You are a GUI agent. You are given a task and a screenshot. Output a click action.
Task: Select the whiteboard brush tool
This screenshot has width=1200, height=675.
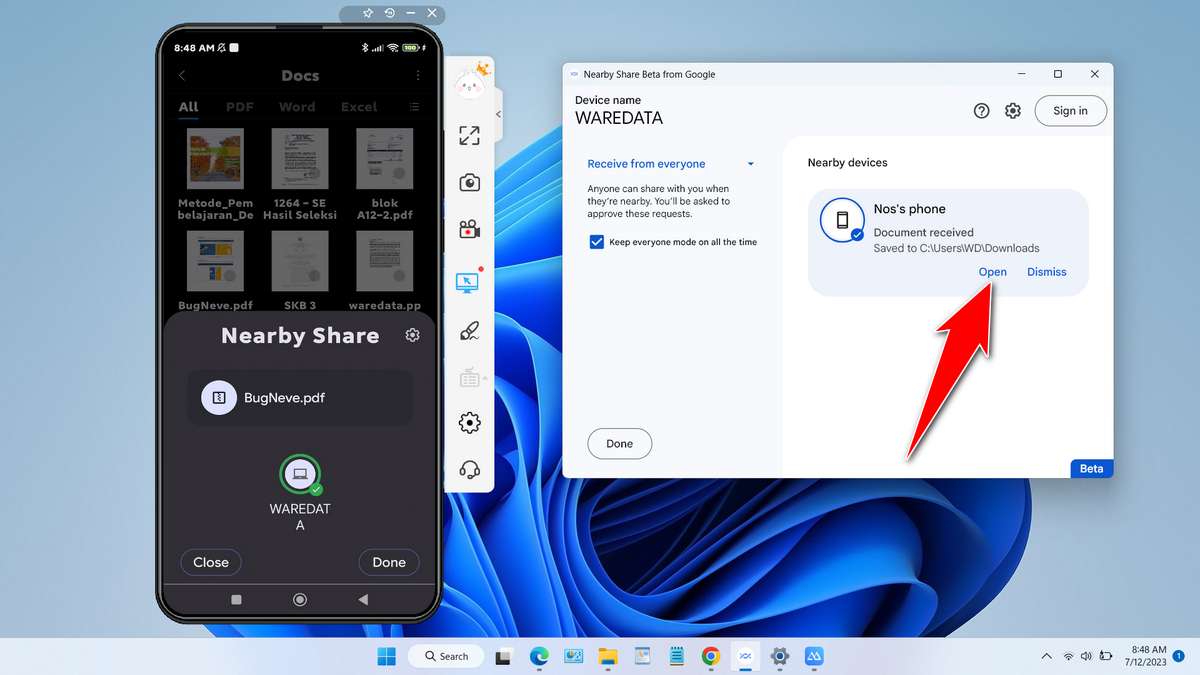(469, 331)
